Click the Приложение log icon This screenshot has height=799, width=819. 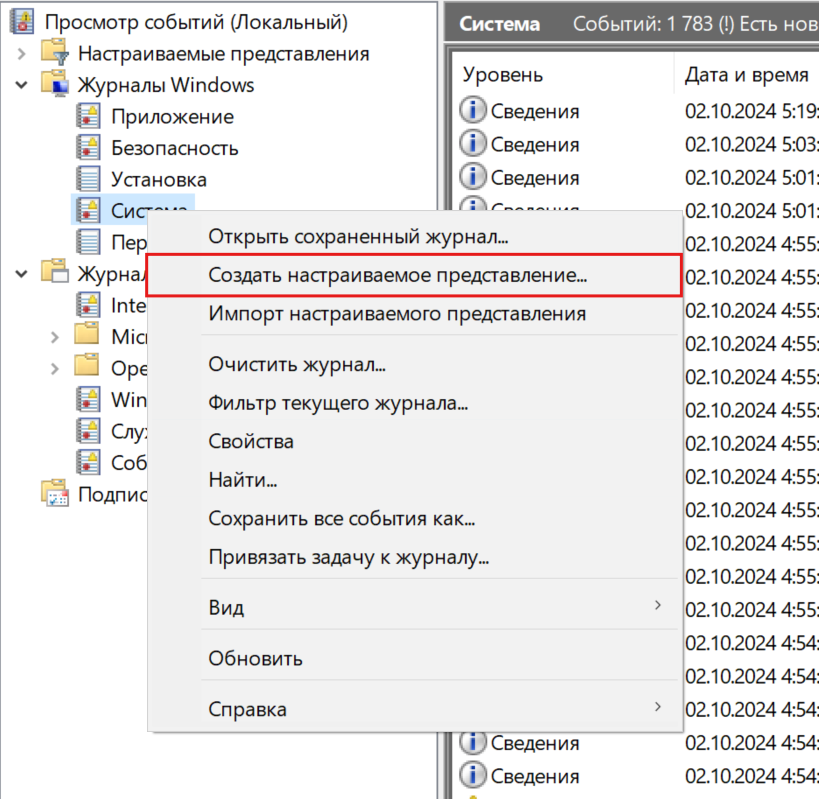point(89,117)
